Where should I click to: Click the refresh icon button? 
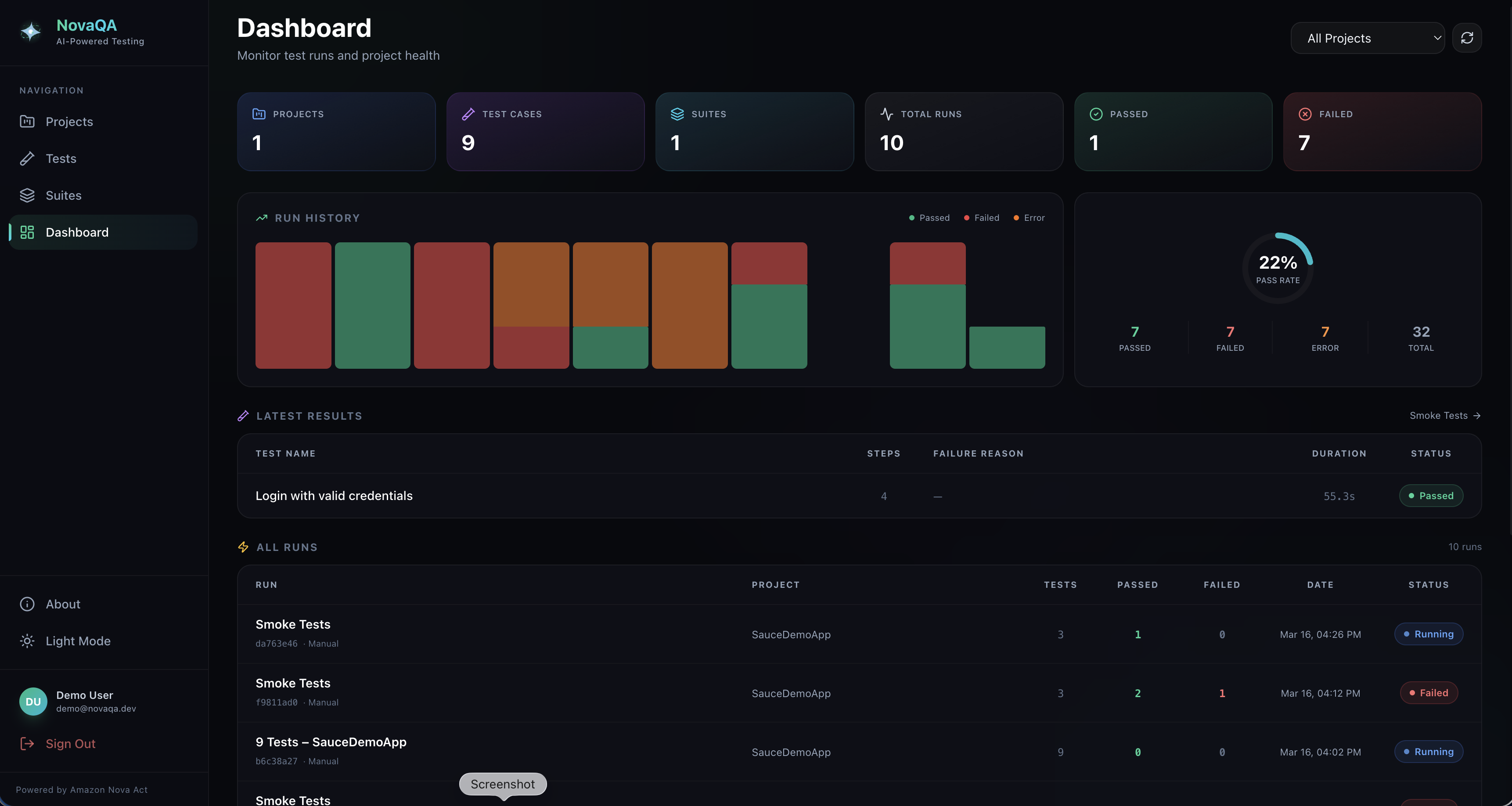[x=1466, y=38]
